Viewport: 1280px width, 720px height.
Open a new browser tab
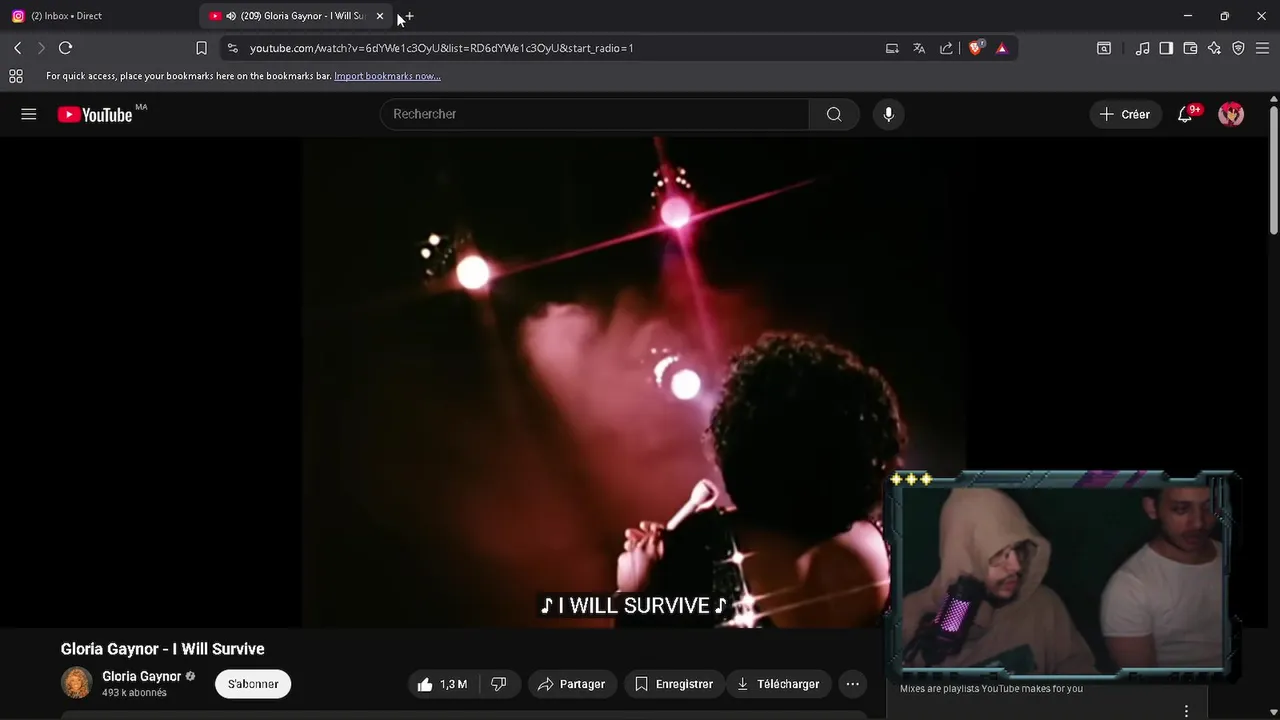pyautogui.click(x=408, y=16)
